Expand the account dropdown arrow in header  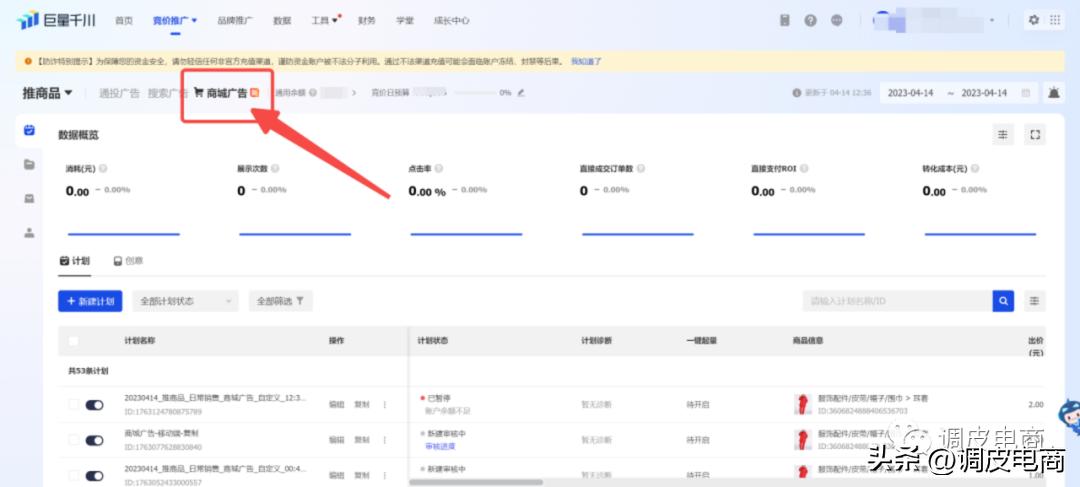click(992, 21)
